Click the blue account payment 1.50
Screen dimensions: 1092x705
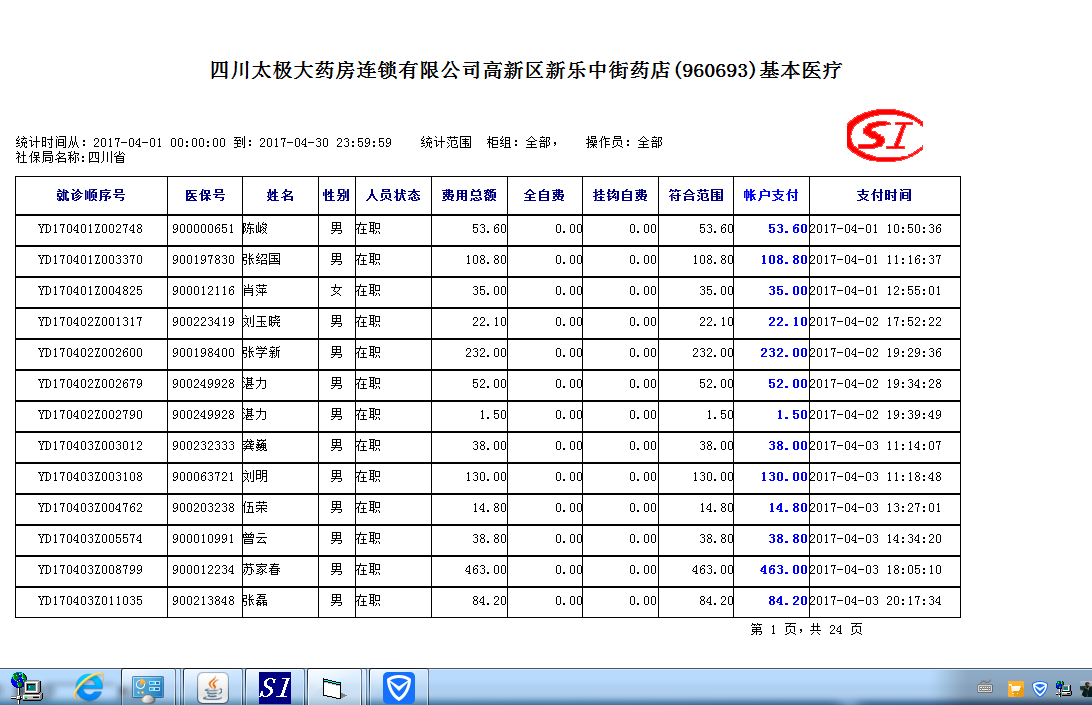[792, 415]
